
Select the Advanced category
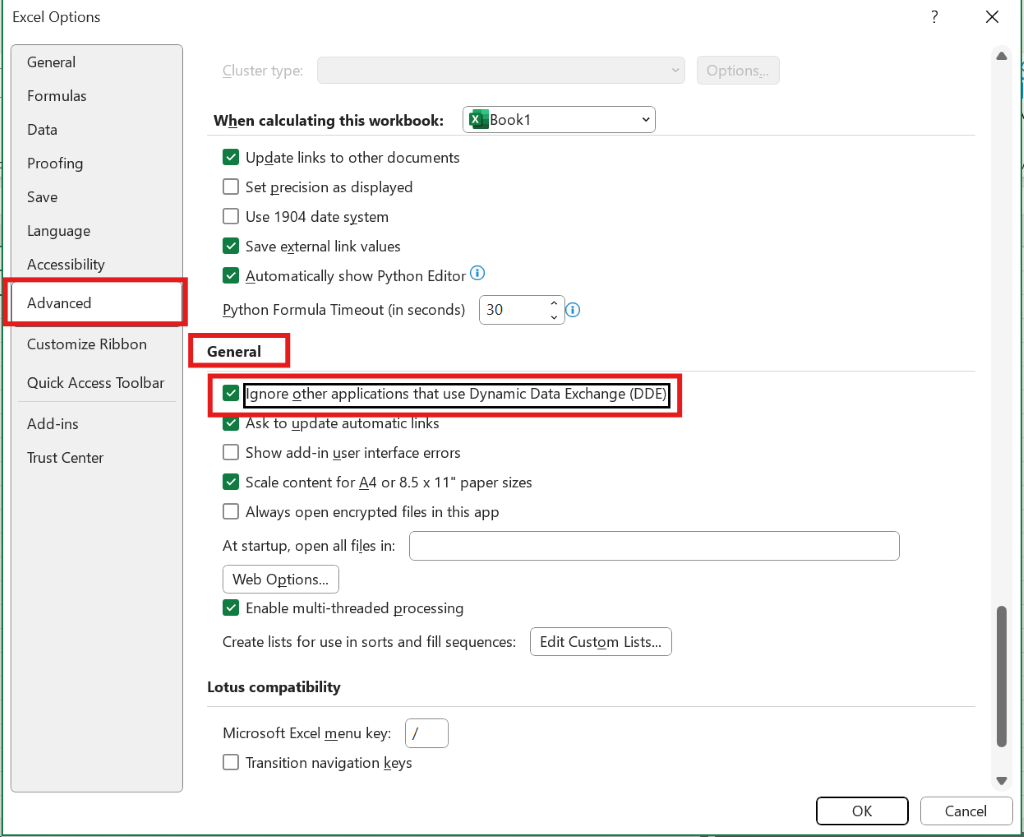tap(97, 303)
